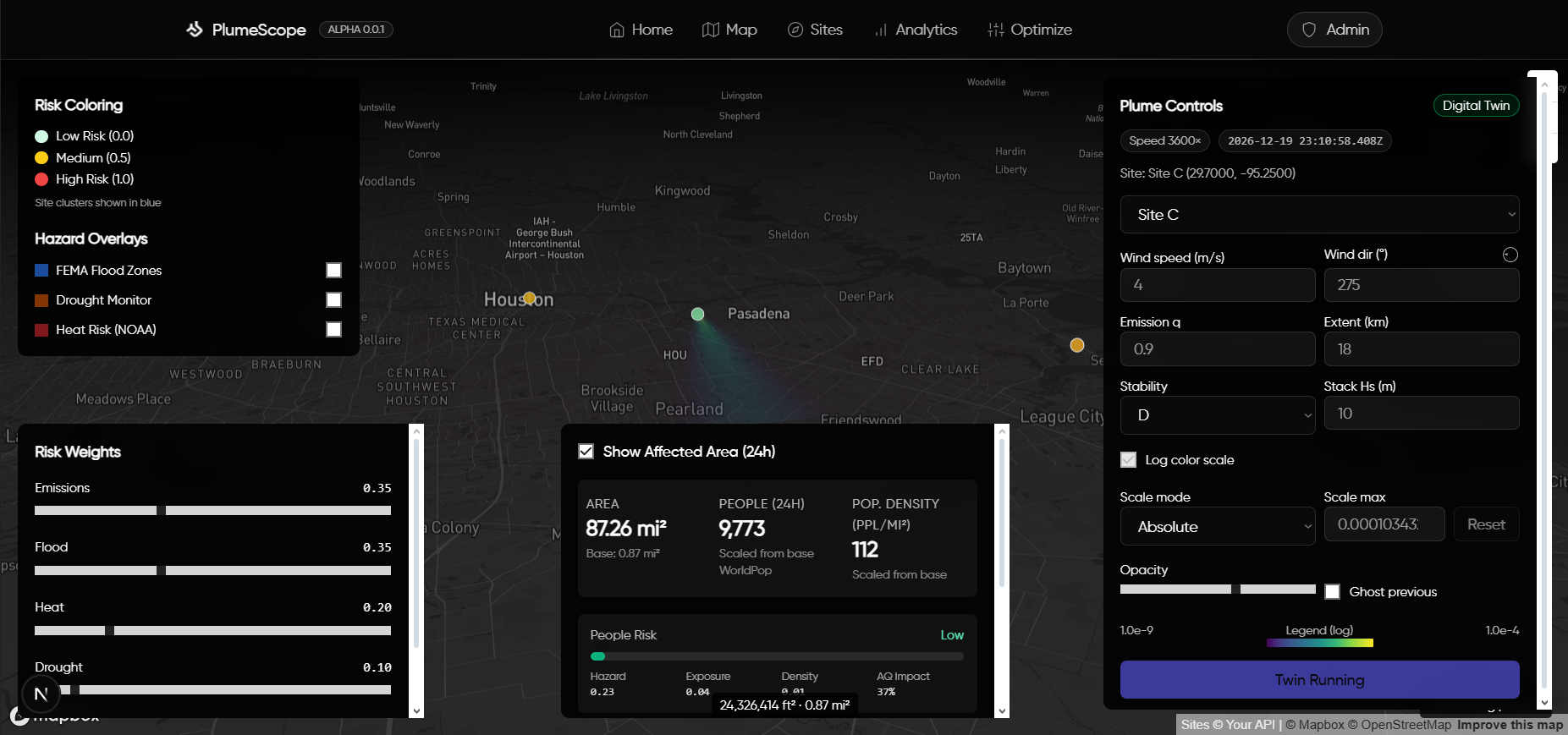This screenshot has width=1568, height=735.
Task: Click the High Risk red dot
Action: tap(41, 179)
